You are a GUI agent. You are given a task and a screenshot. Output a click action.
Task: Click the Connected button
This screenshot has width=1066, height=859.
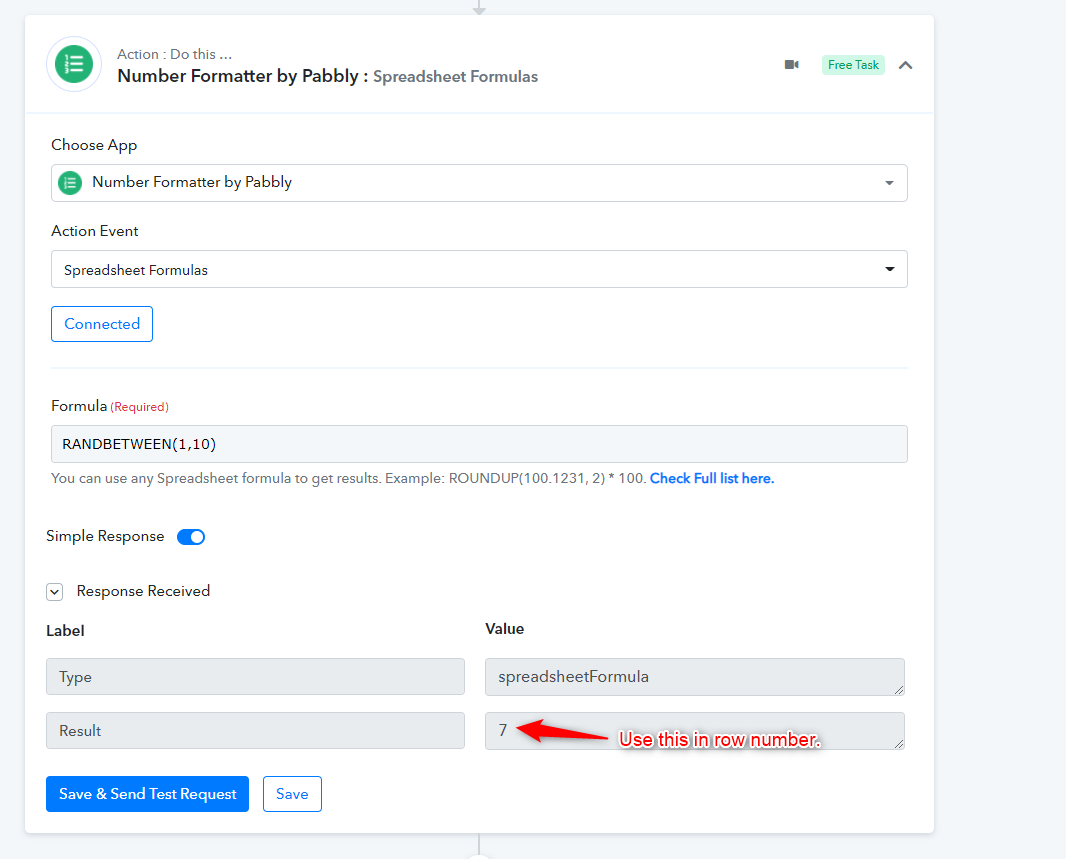click(x=102, y=323)
